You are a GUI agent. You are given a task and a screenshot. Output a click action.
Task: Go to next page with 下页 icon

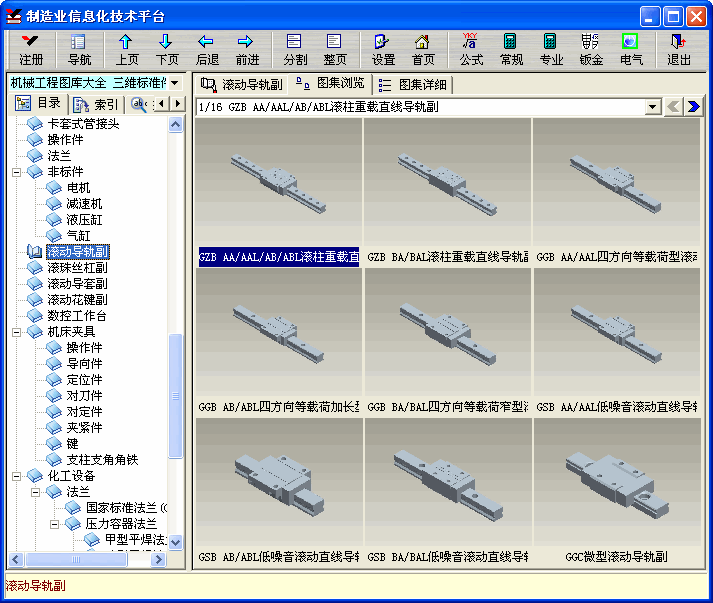[166, 49]
